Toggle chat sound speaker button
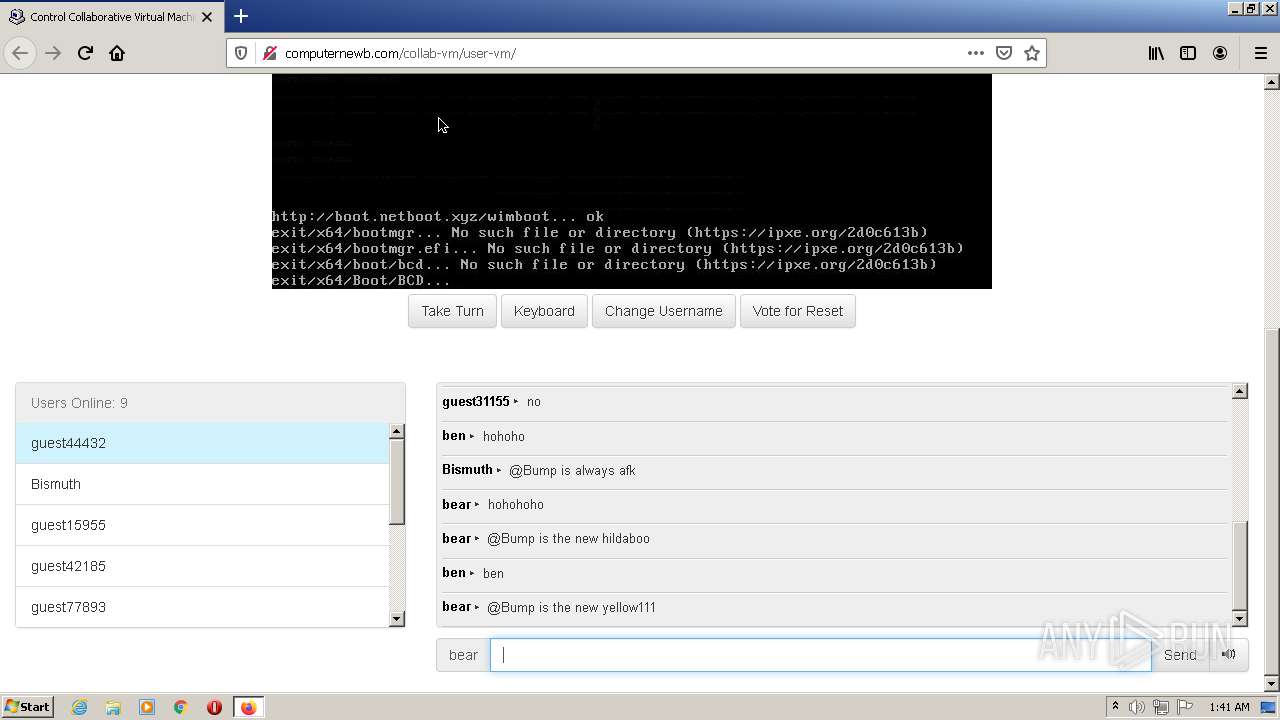 (x=1229, y=655)
